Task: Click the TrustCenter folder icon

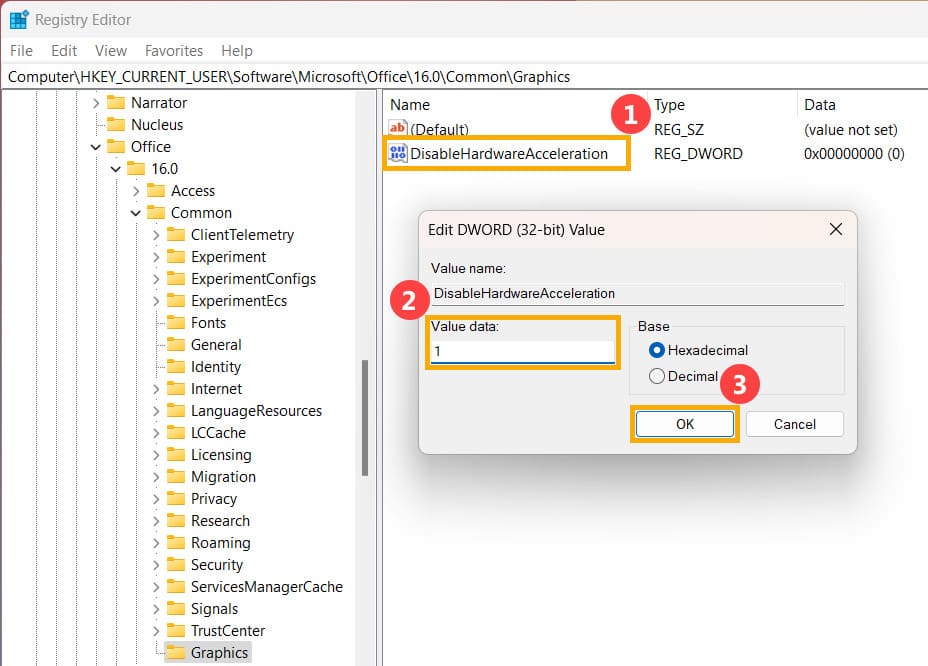Action: point(176,631)
